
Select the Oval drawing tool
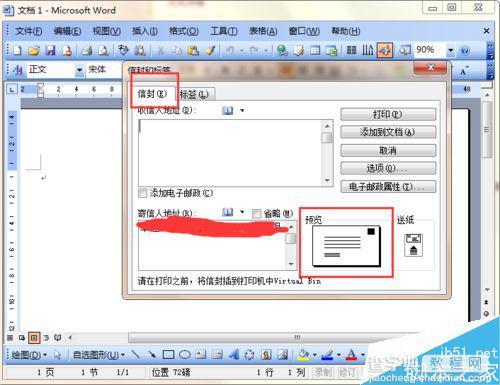(x=185, y=354)
